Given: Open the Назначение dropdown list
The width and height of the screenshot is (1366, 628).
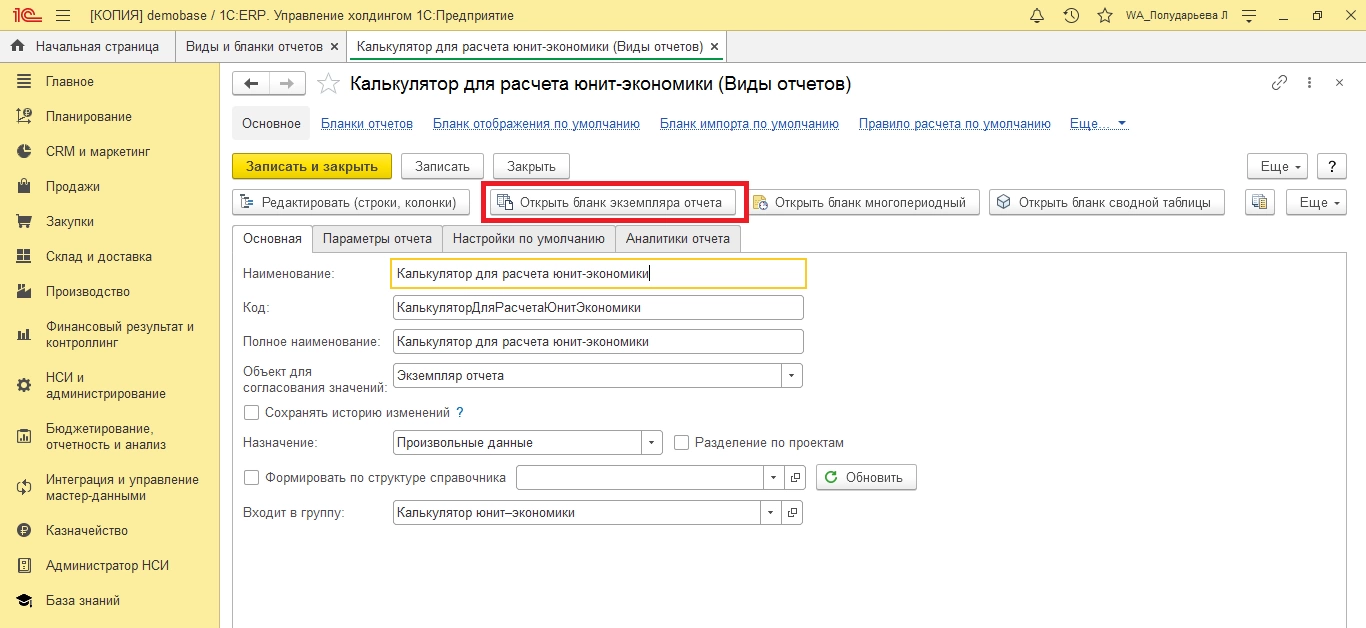Looking at the screenshot, I should [652, 442].
